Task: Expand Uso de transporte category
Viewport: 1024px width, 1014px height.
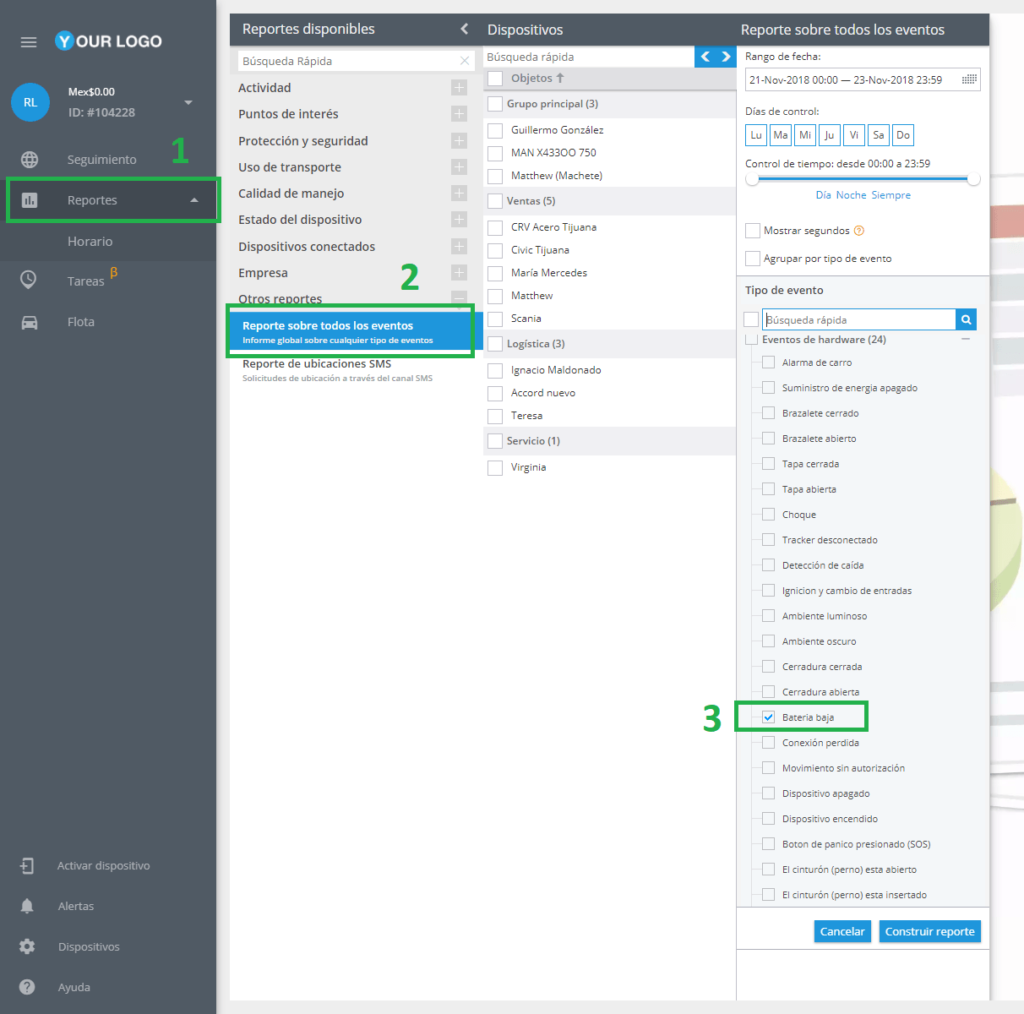Action: click(x=459, y=167)
